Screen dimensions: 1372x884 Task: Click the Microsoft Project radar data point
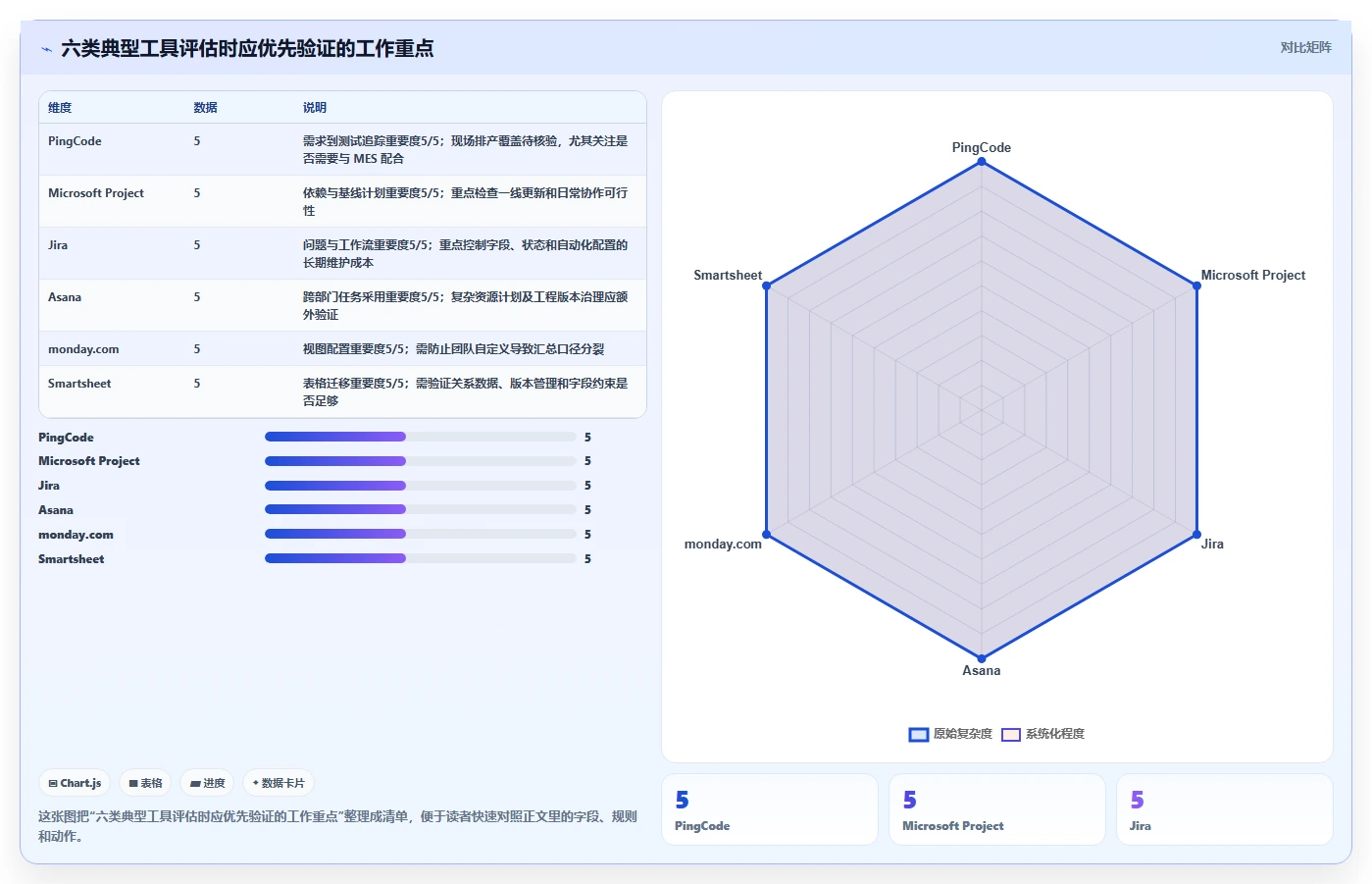tap(1196, 286)
